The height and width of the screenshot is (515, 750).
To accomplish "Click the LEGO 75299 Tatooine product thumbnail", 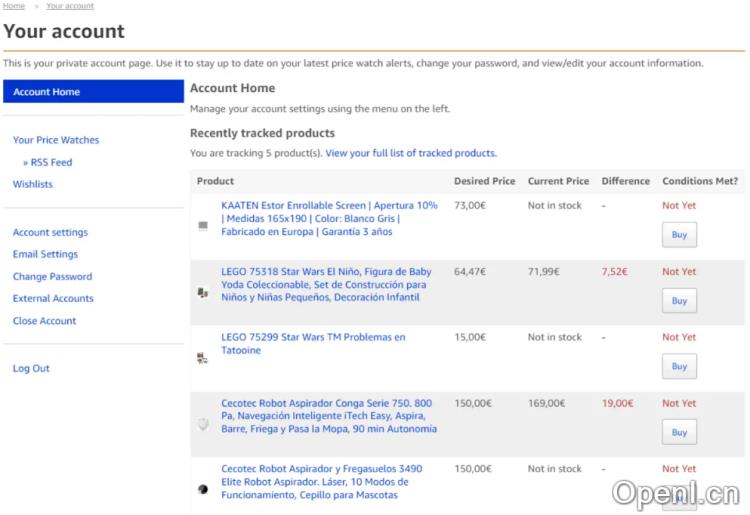I will [x=203, y=358].
